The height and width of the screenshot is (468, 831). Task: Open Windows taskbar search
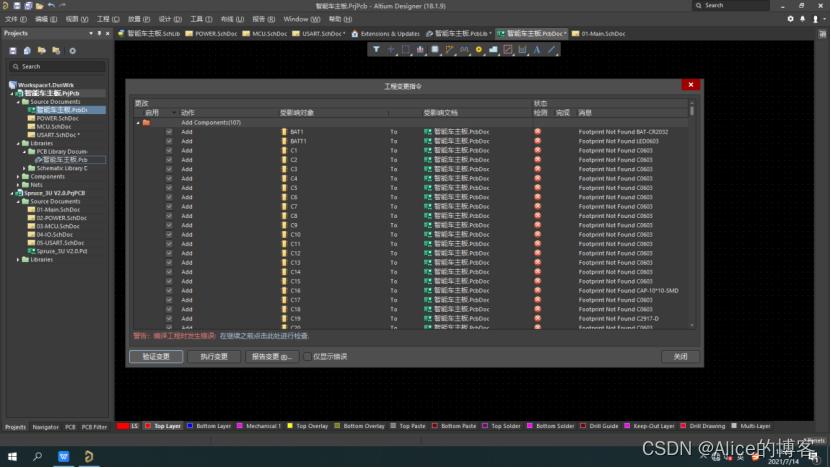(x=38, y=456)
